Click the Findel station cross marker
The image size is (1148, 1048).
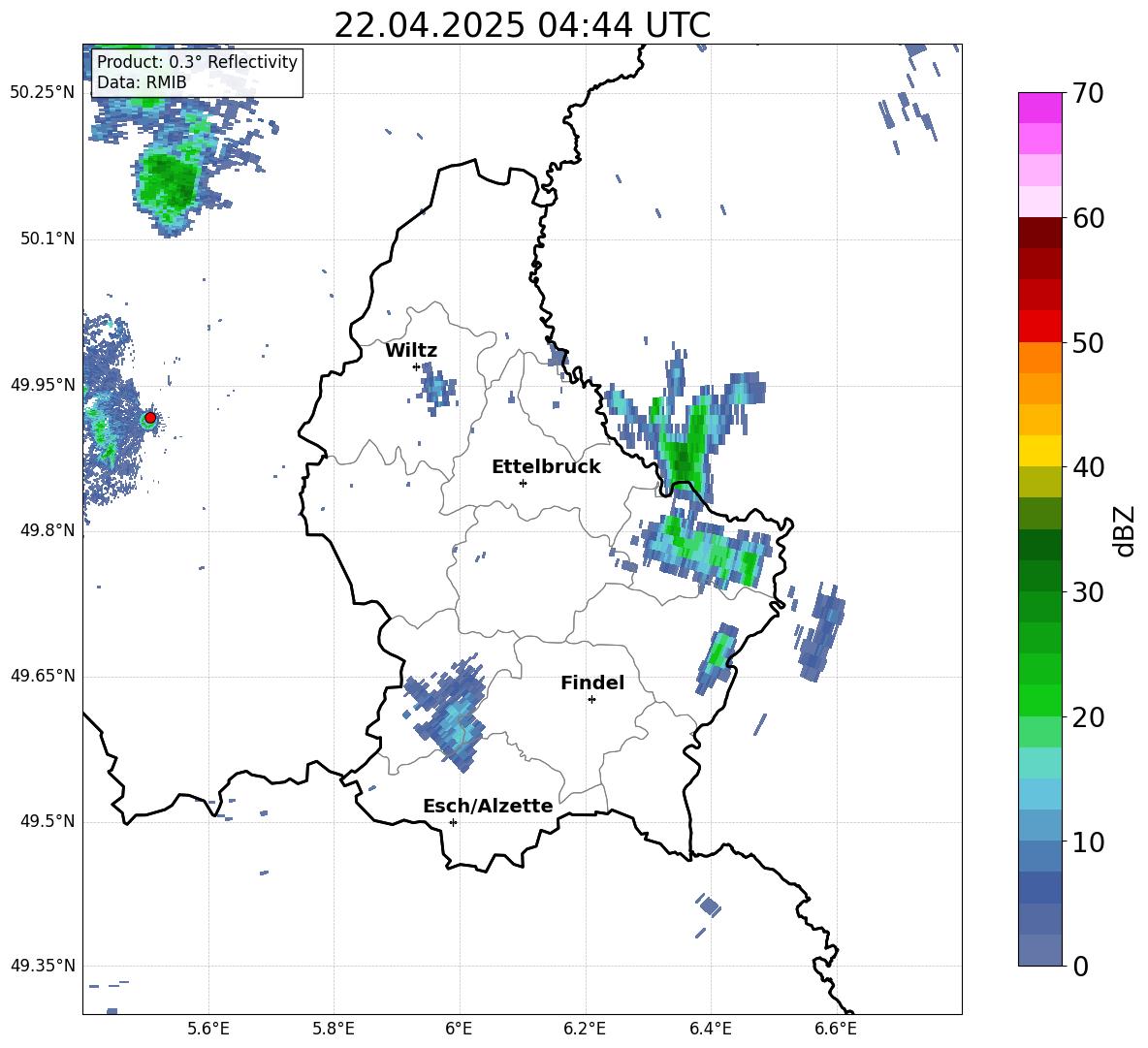point(591,700)
